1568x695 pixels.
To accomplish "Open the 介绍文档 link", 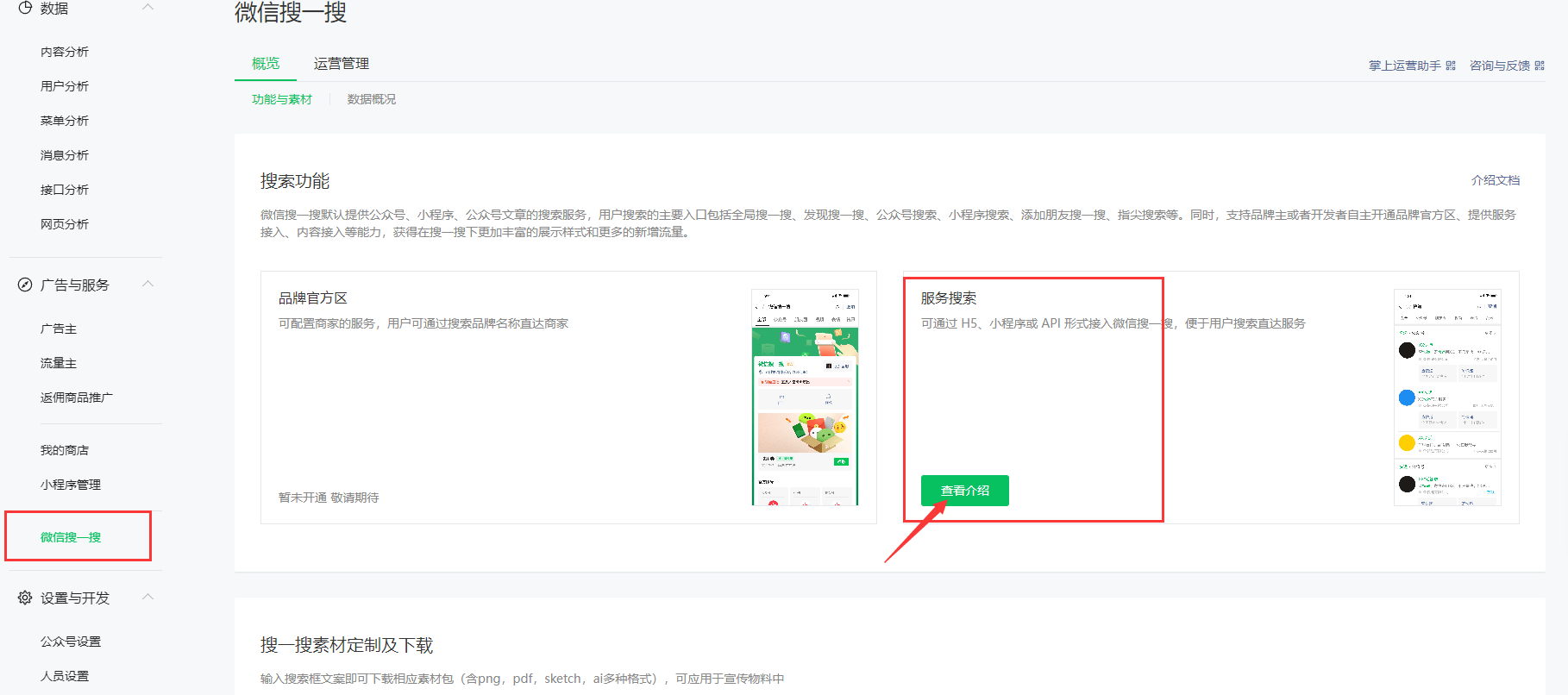I will tap(1496, 180).
